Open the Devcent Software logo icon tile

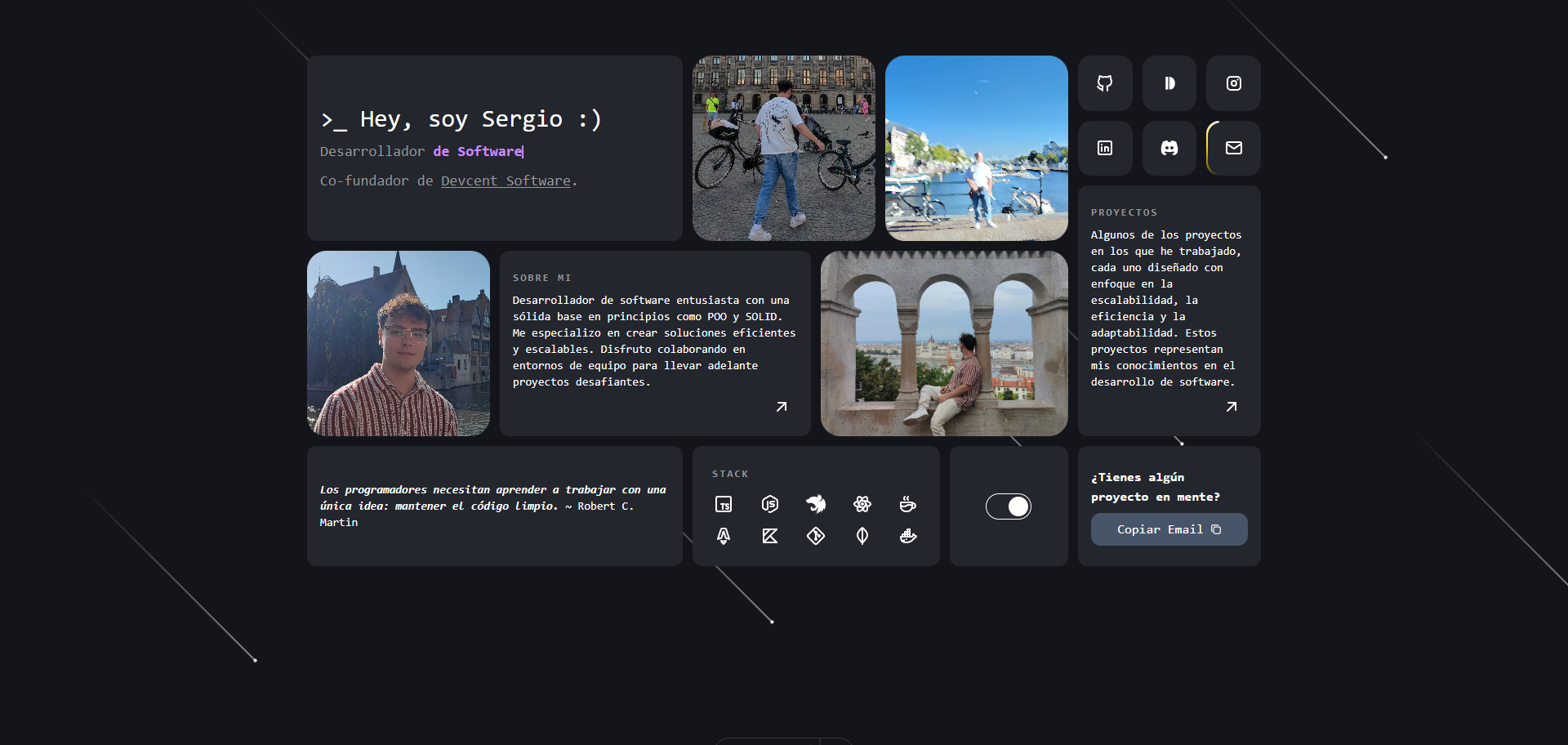1169,83
